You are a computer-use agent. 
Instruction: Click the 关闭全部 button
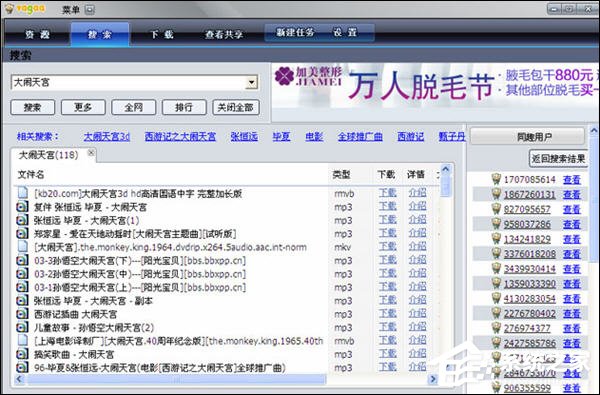[236, 108]
